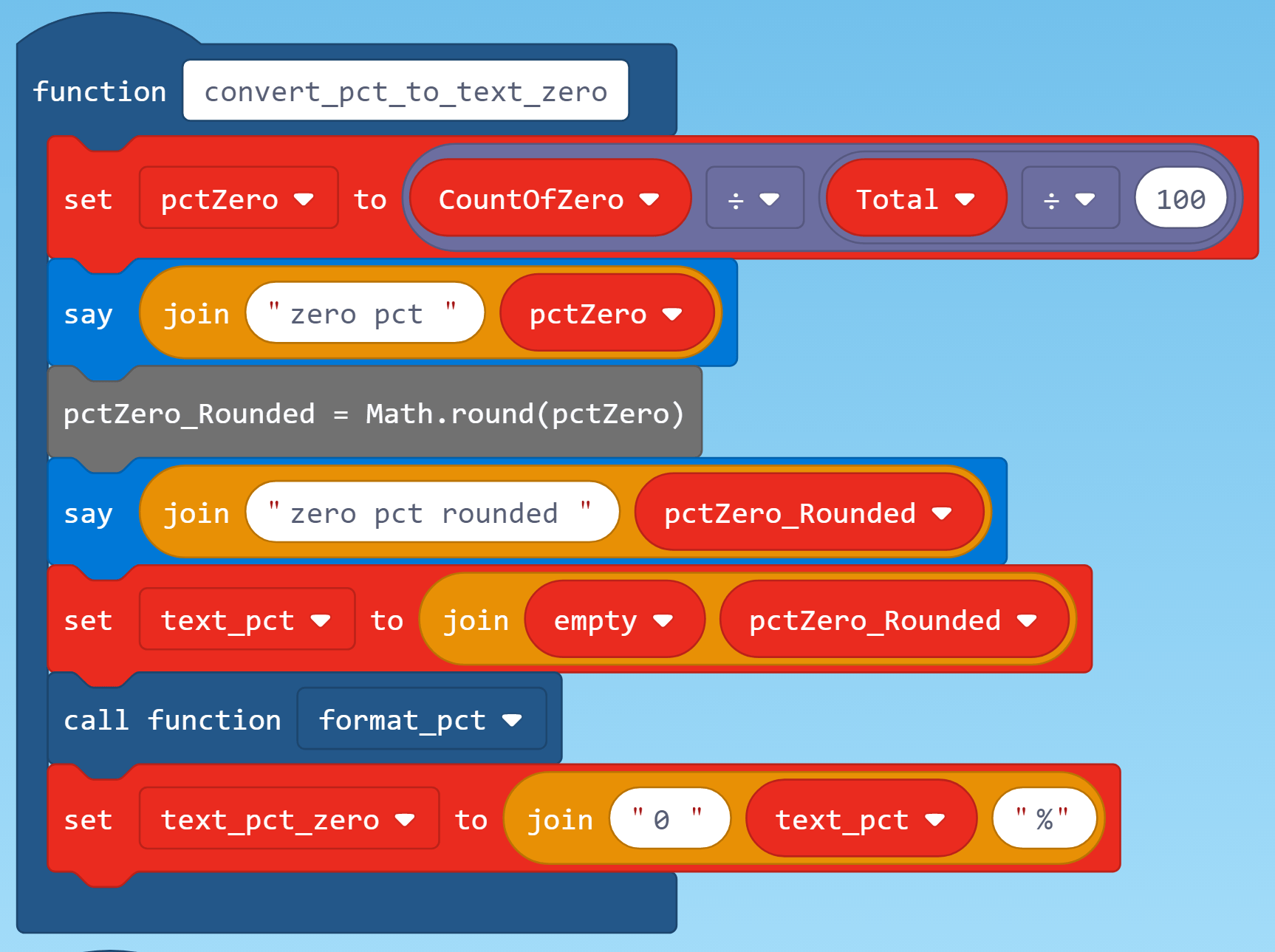Open the empty variable dropdown
The image size is (1275, 952).
[614, 619]
